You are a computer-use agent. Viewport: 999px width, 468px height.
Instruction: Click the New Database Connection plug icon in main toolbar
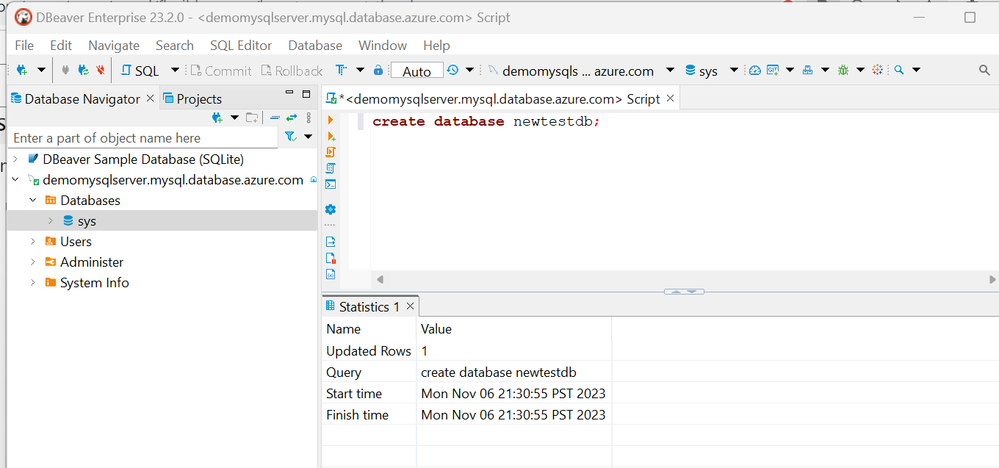[x=22, y=70]
